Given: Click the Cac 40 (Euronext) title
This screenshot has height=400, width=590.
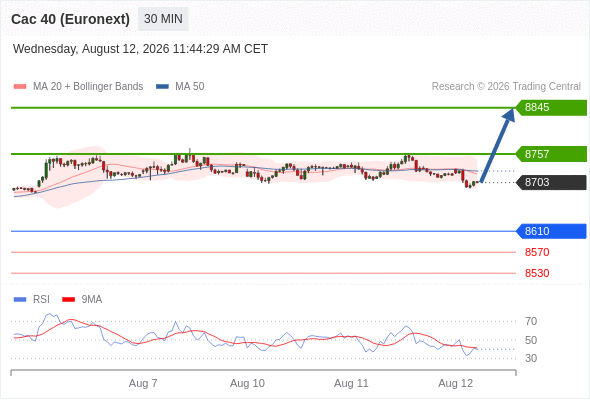Looking at the screenshot, I should click(70, 19).
